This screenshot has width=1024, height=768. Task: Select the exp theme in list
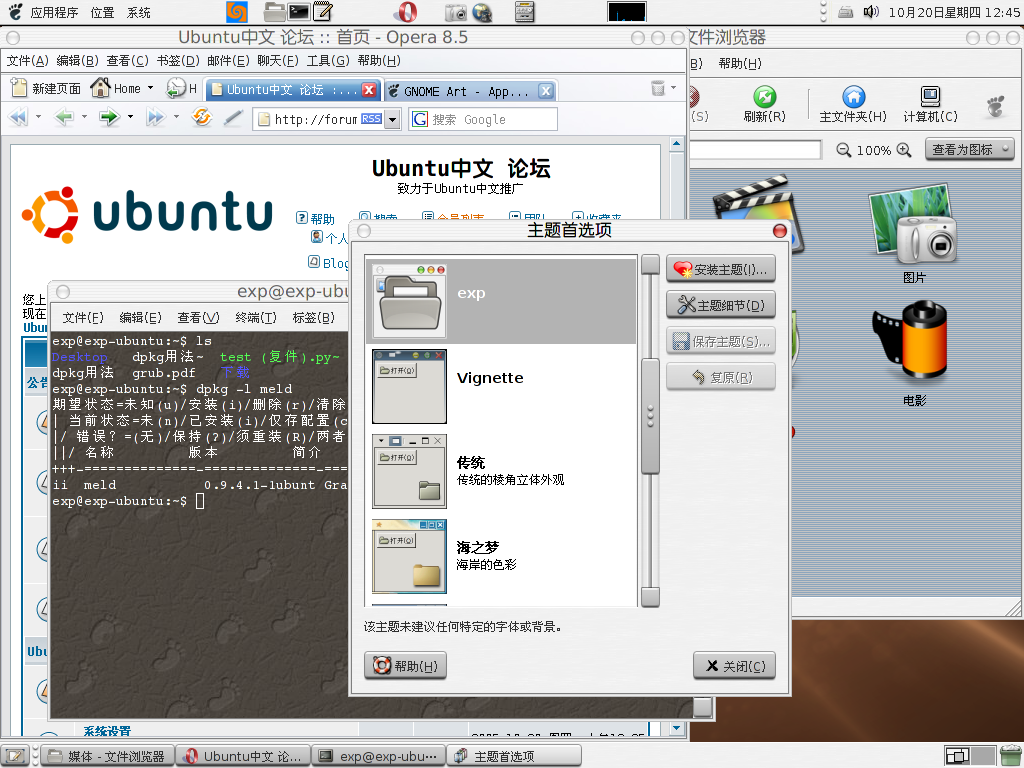click(x=500, y=300)
